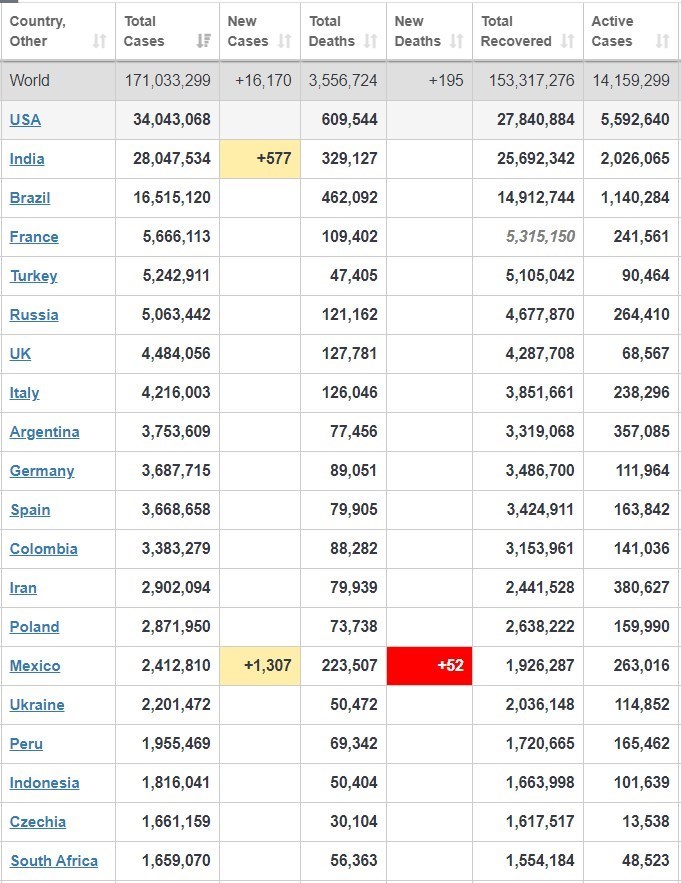Click Mexico's yellow +1,307 new cases cell
681x883 pixels.
(x=259, y=666)
